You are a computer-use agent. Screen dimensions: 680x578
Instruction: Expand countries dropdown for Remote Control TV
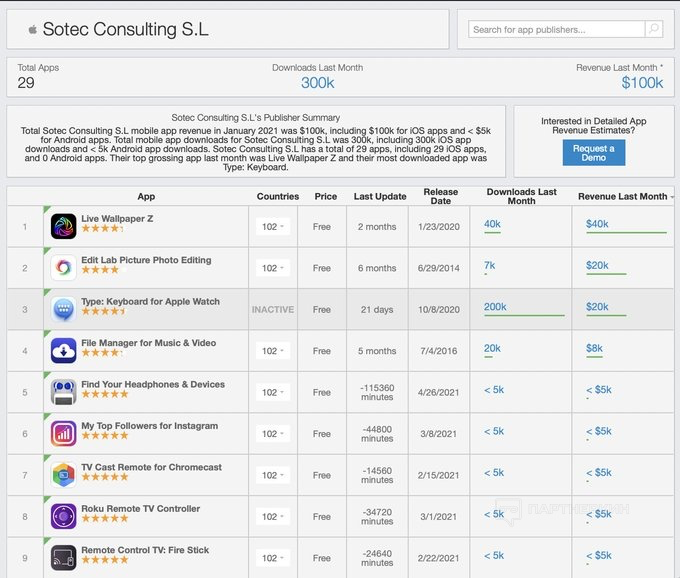[x=273, y=558]
